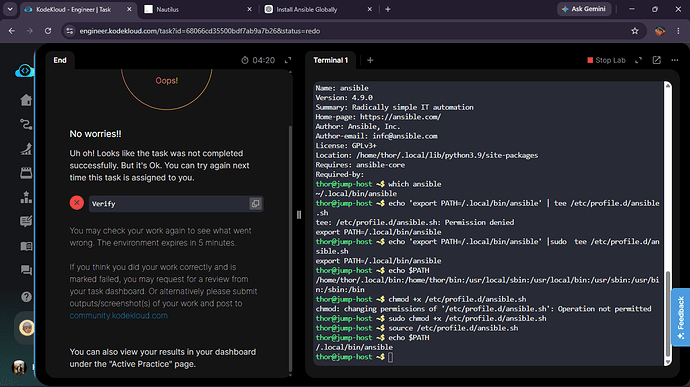The height and width of the screenshot is (387, 690).
Task: Click the "No worries!!" heading
Action: 95,134
